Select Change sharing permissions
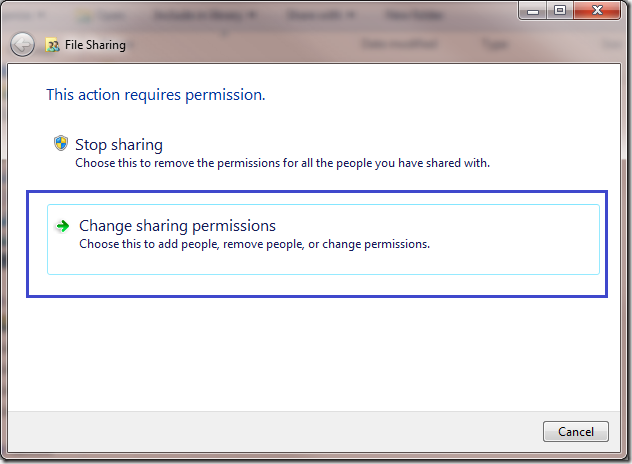 pos(177,226)
